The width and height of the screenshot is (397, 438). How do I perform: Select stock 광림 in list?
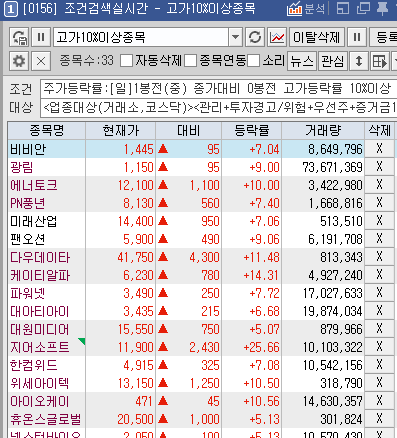pyautogui.click(x=22, y=167)
